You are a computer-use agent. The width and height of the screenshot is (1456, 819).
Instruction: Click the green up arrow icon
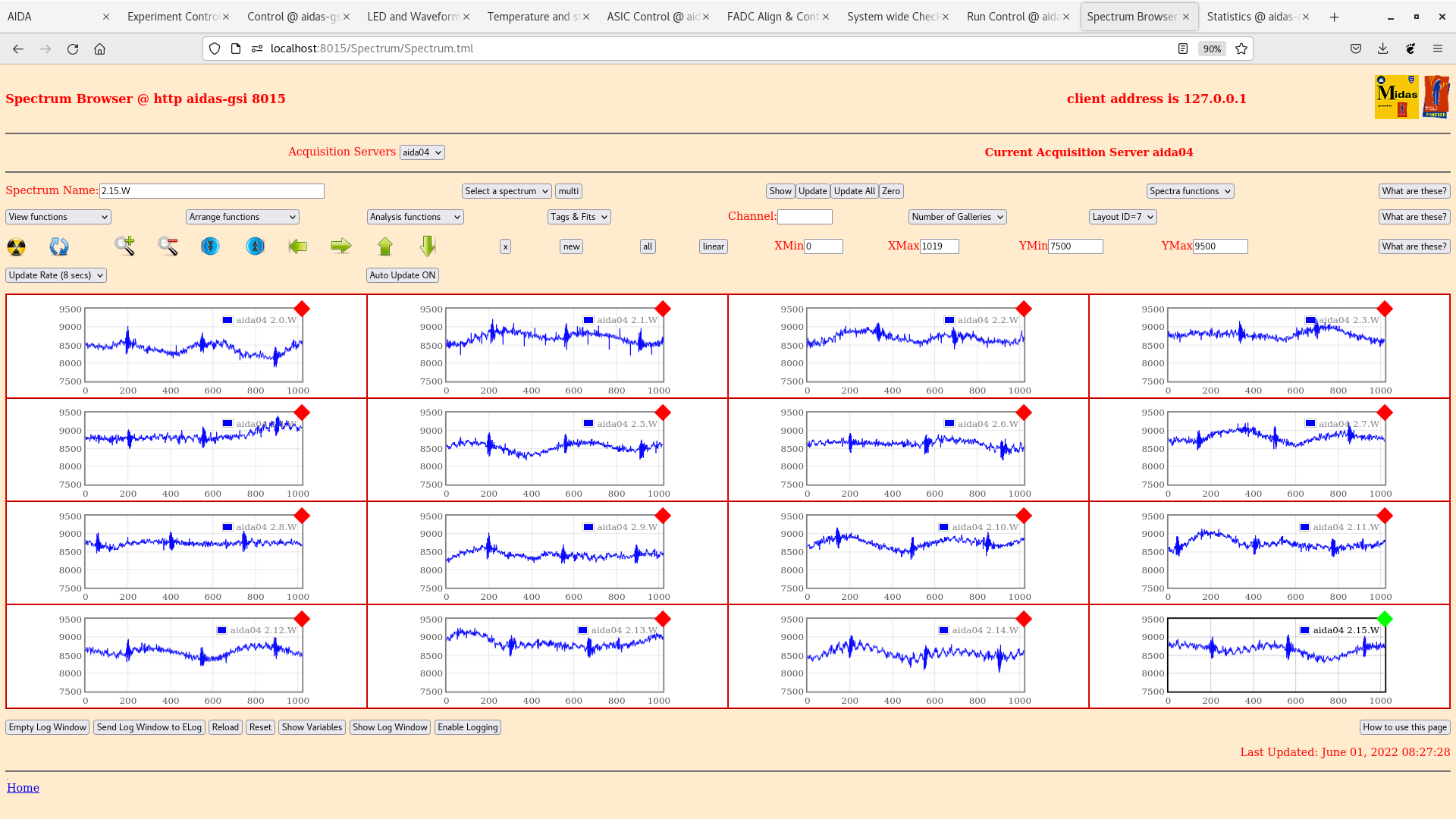pyautogui.click(x=385, y=246)
